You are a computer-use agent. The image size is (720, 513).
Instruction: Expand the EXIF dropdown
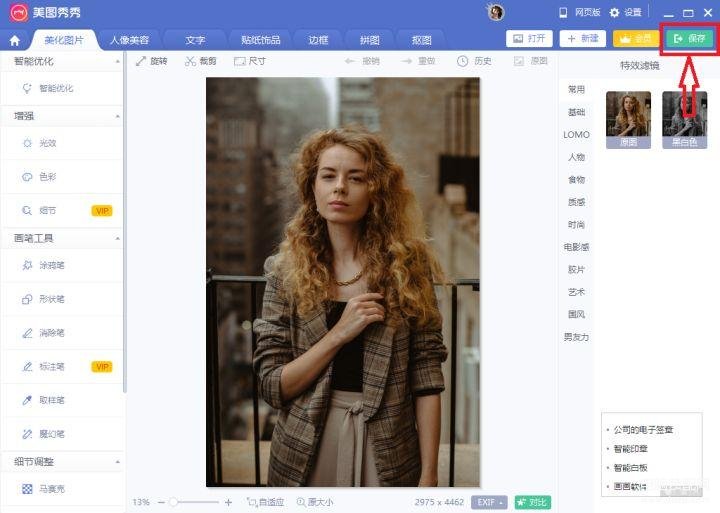tap(490, 502)
